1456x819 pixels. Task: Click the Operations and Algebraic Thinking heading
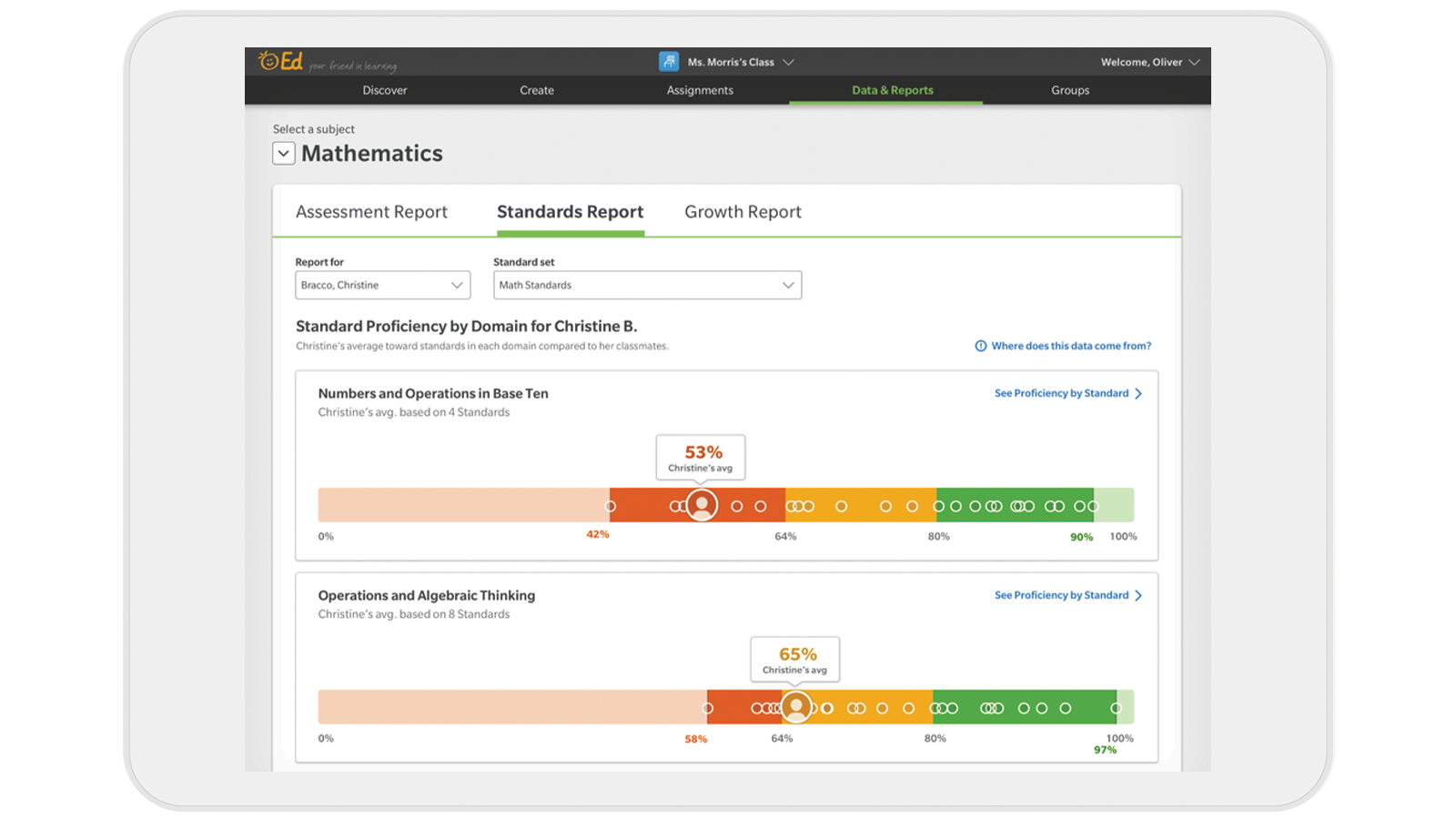(427, 595)
